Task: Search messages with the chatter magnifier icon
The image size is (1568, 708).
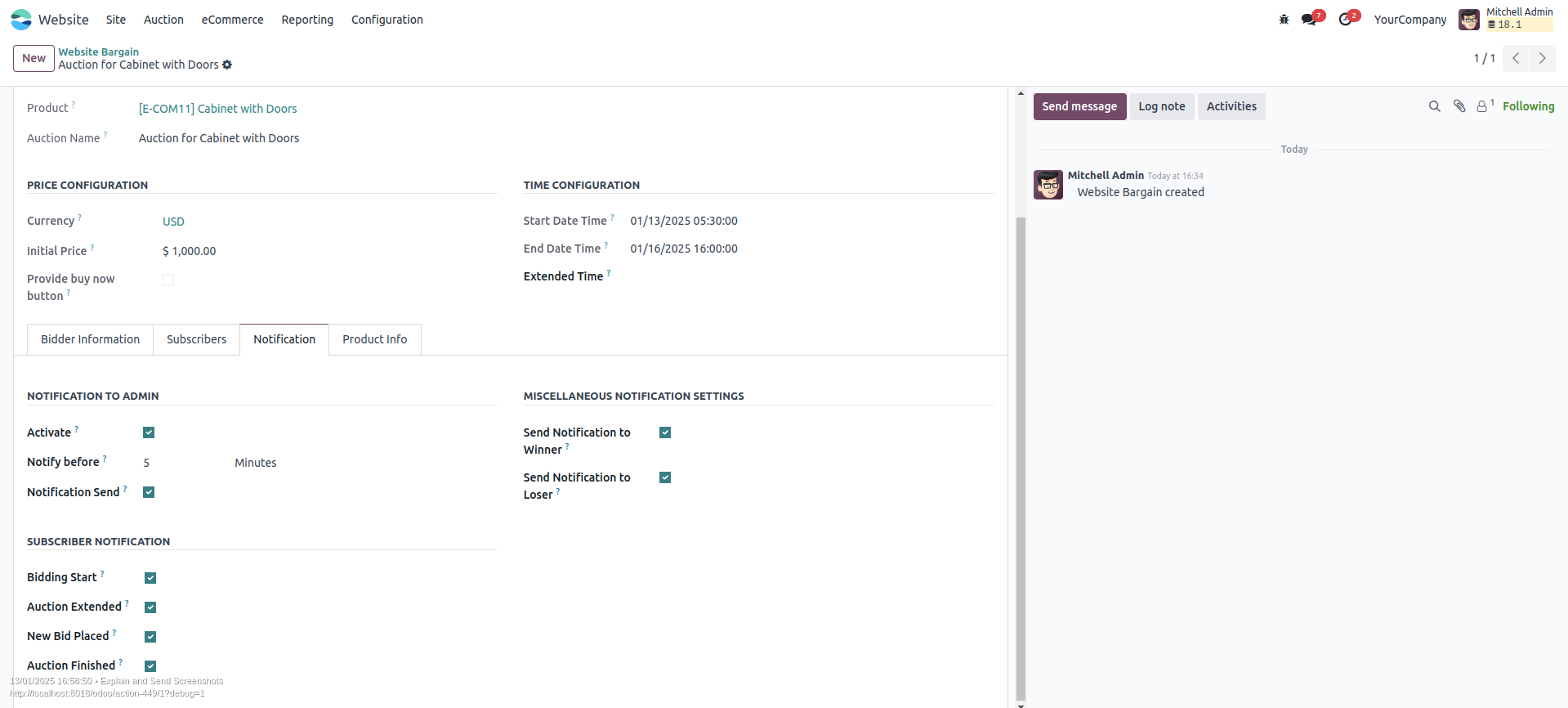Action: click(1434, 106)
